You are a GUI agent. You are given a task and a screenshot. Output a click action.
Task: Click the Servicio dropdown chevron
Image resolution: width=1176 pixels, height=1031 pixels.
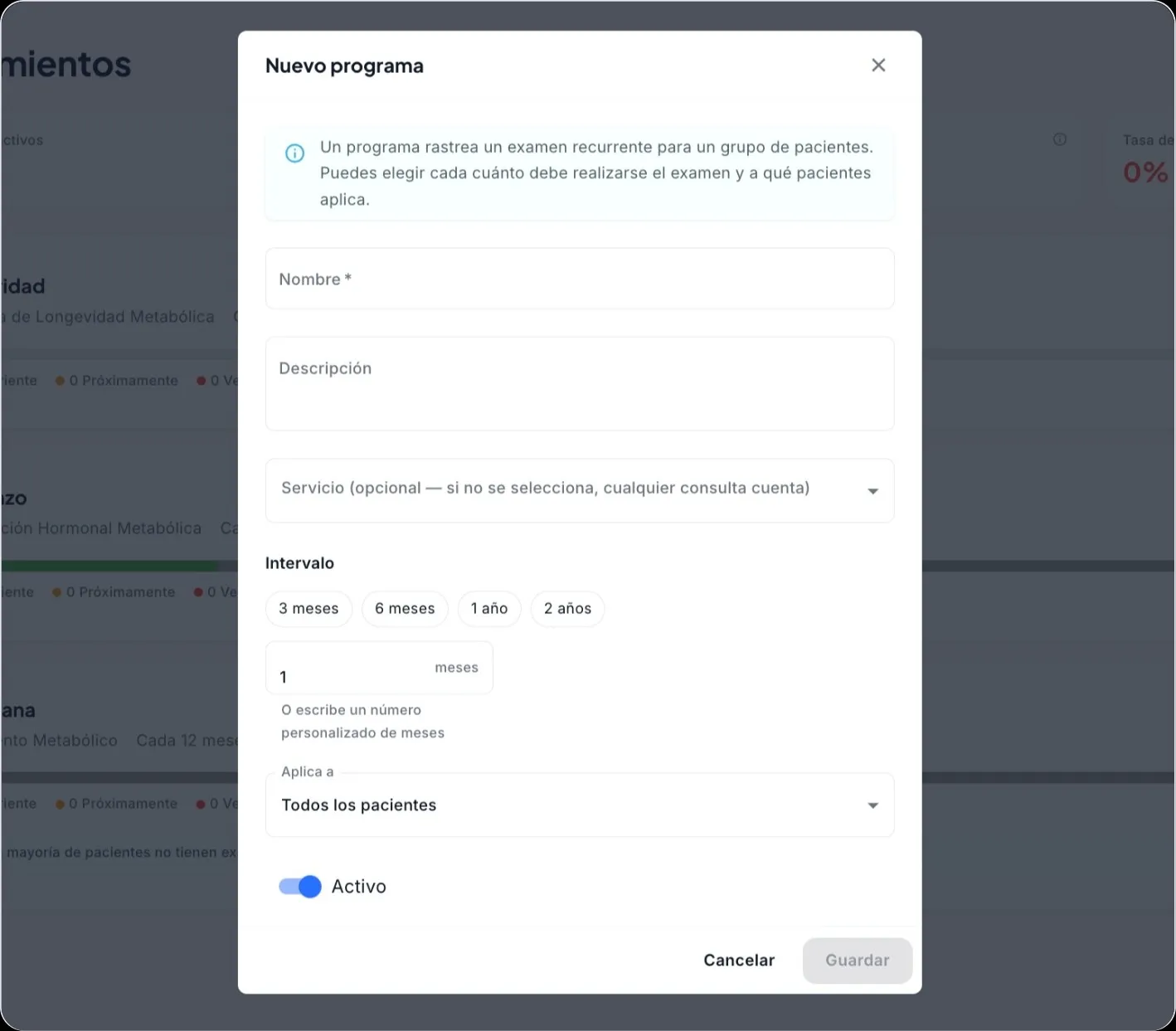[872, 491]
